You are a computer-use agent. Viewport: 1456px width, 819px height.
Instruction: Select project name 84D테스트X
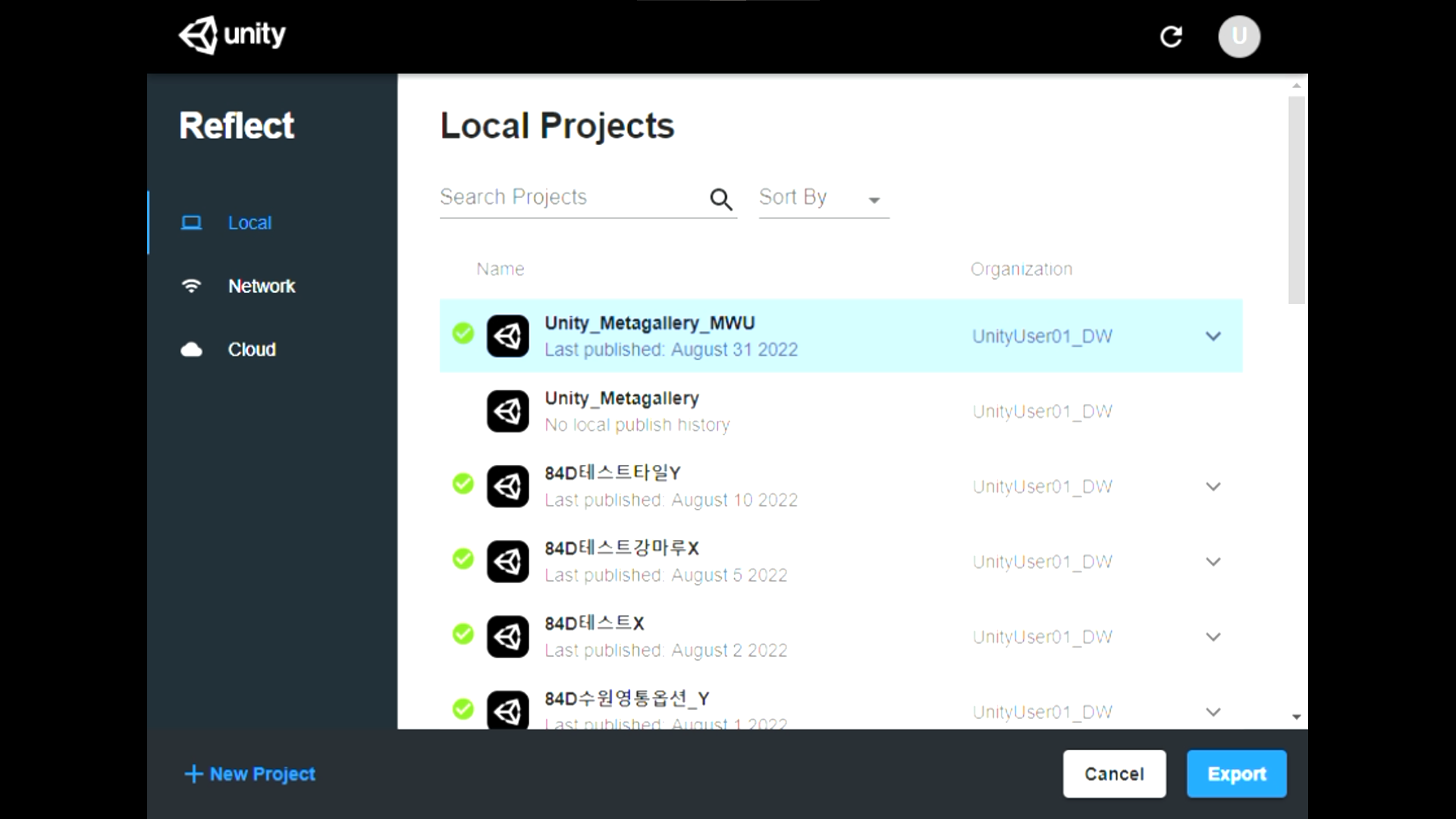[x=595, y=623]
